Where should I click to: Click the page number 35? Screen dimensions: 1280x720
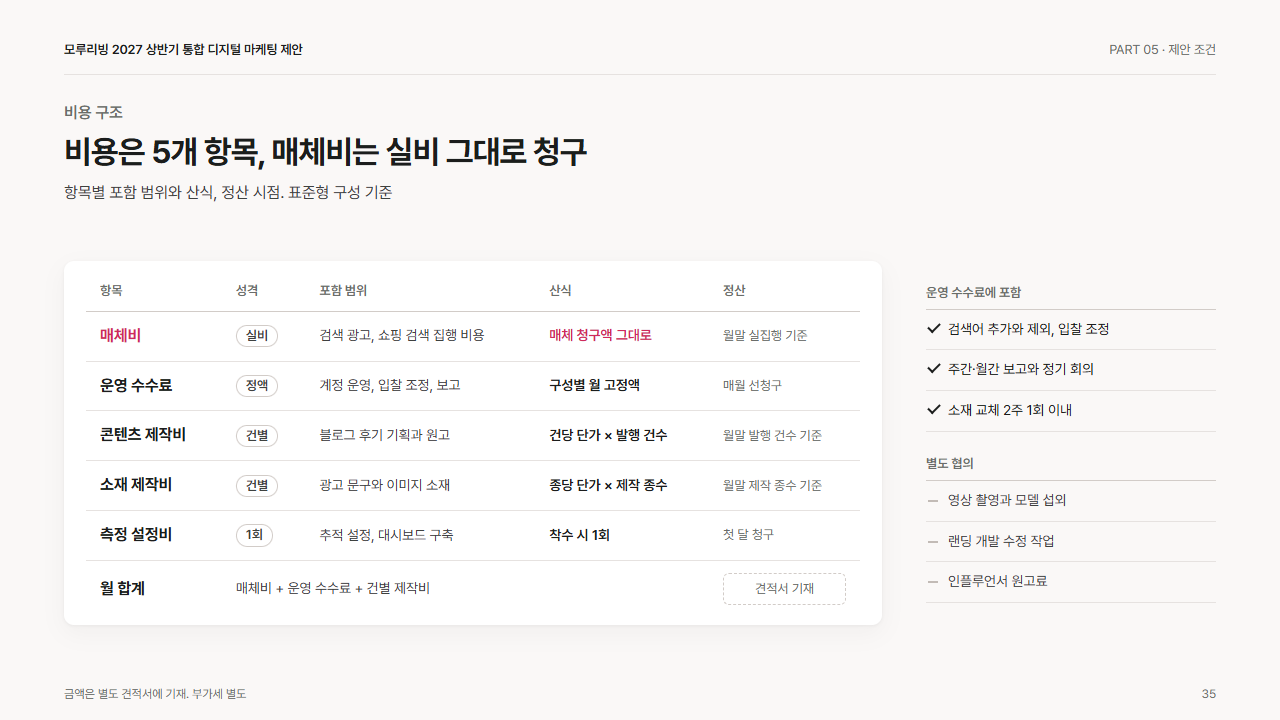pos(1209,693)
